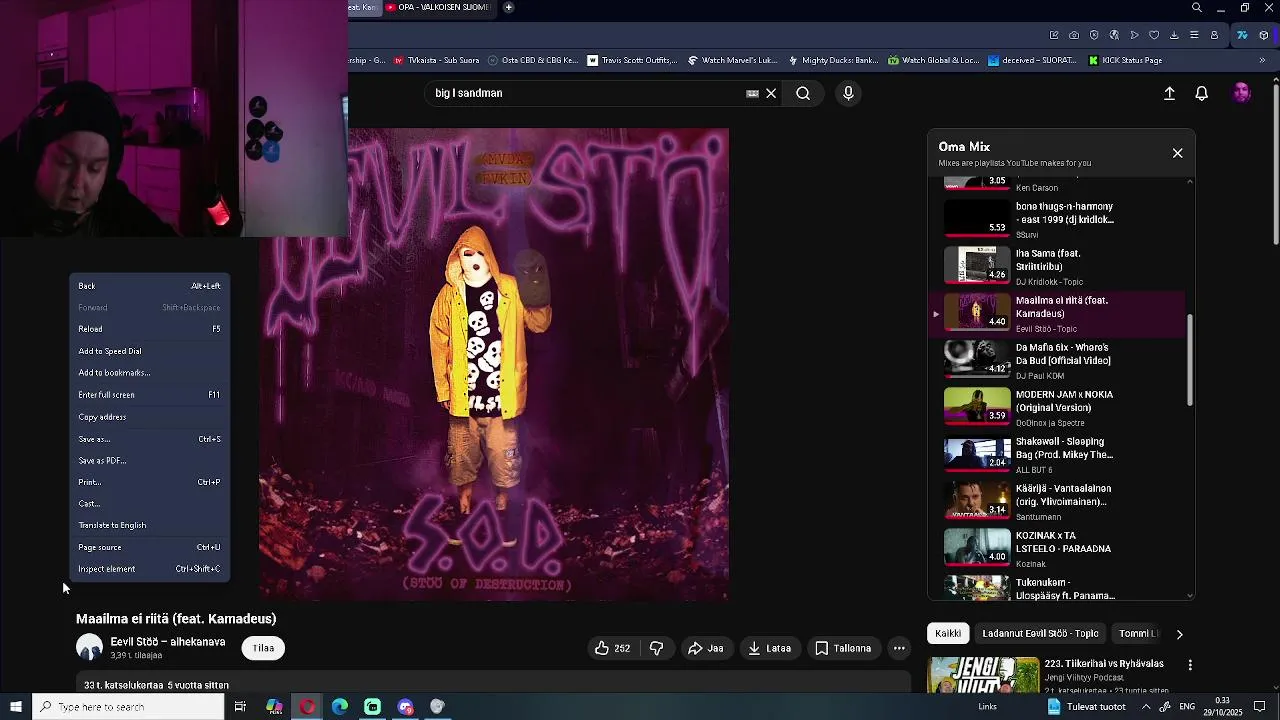Open Page source from context menu
Image resolution: width=1280 pixels, height=720 pixels.
click(x=149, y=547)
